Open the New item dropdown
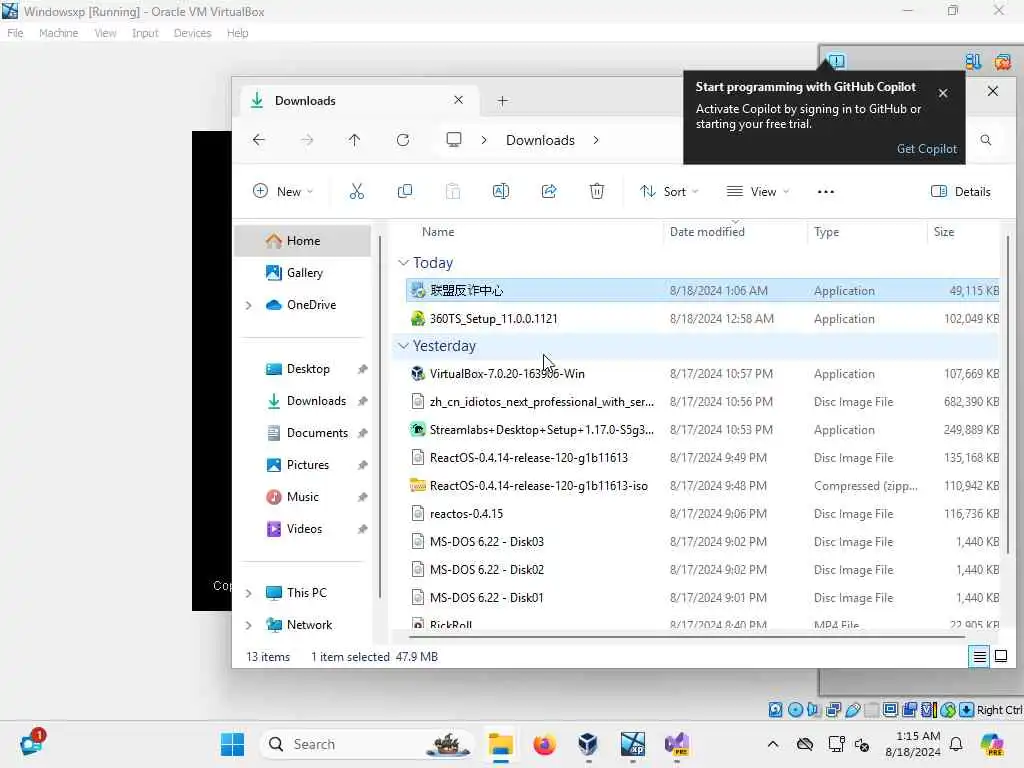Image resolution: width=1024 pixels, height=768 pixels. pos(283,191)
